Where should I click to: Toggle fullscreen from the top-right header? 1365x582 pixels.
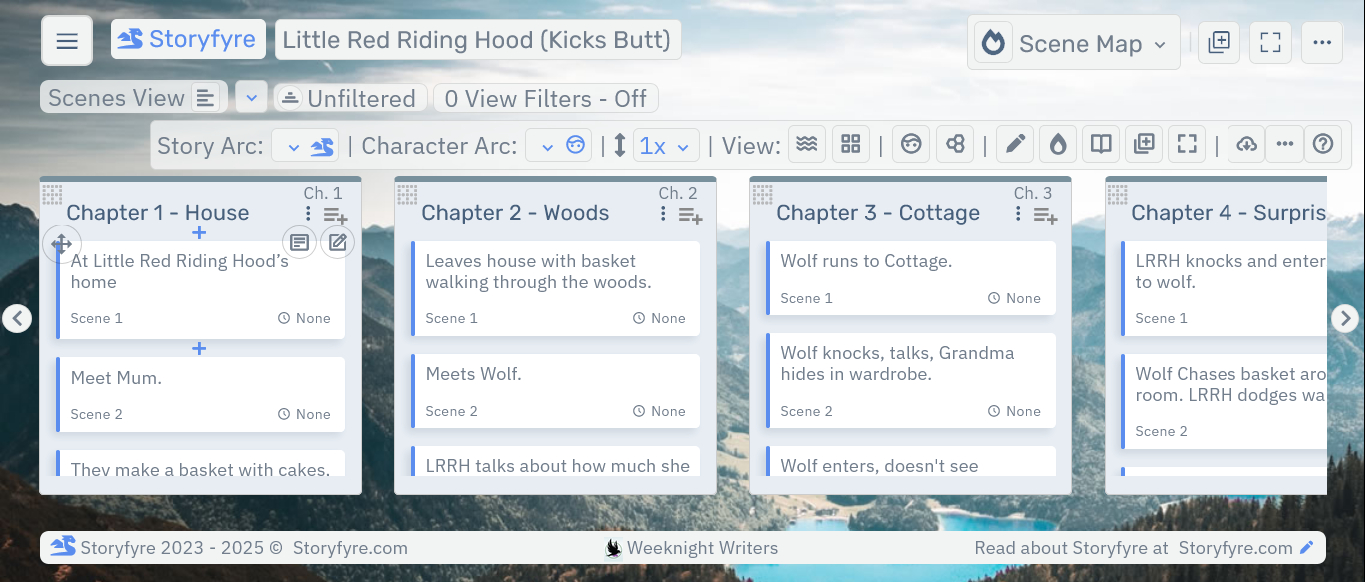[x=1270, y=43]
